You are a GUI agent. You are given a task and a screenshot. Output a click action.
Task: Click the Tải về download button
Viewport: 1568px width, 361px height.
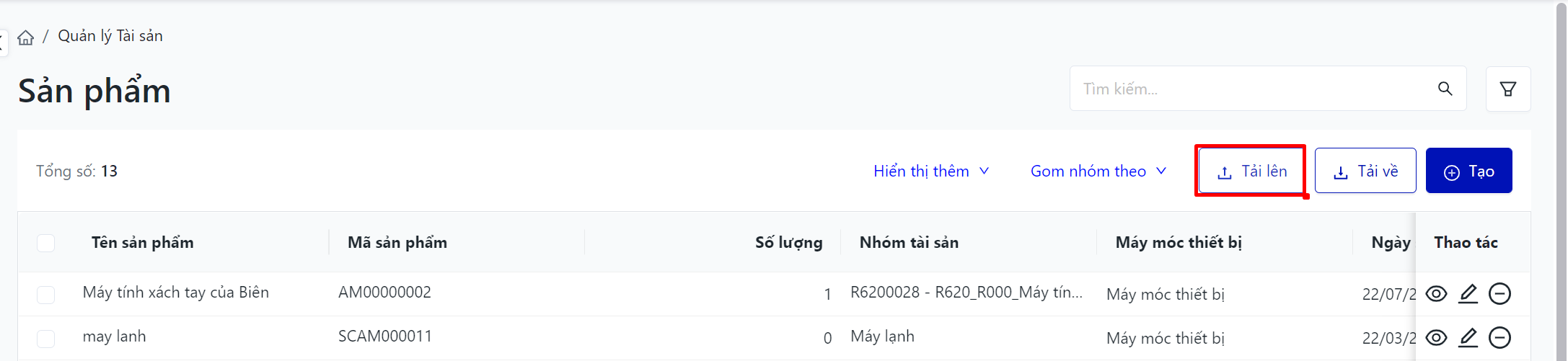[1365, 171]
